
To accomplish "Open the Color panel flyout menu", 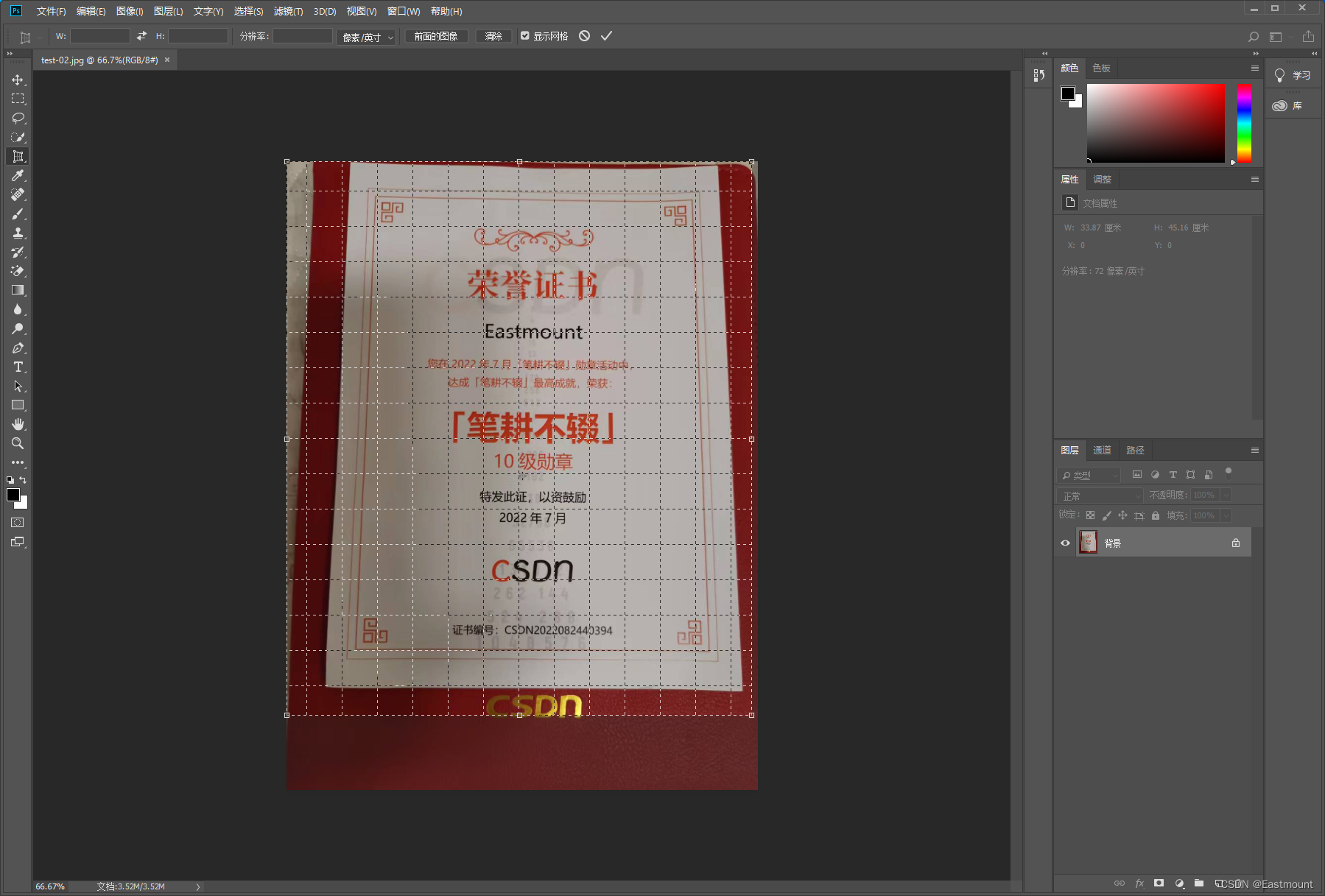I will tap(1255, 68).
